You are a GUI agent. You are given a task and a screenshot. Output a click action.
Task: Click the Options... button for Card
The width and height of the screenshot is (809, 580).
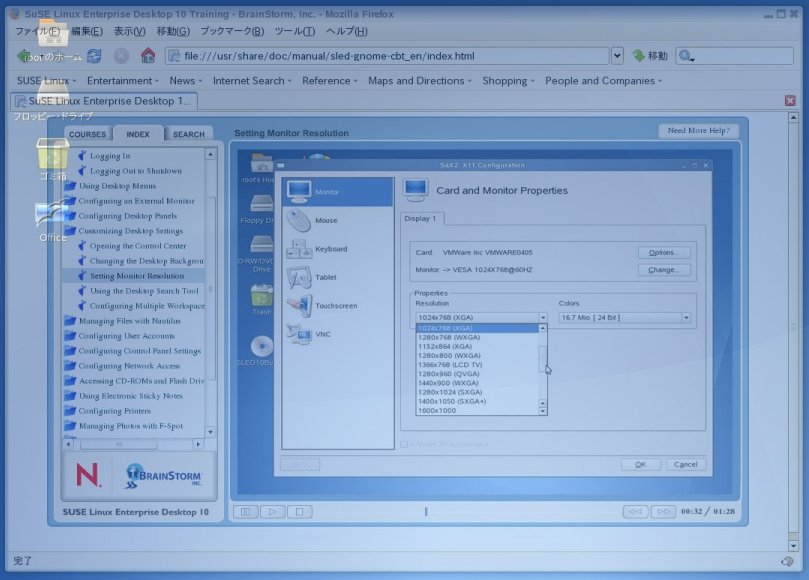pyautogui.click(x=664, y=252)
